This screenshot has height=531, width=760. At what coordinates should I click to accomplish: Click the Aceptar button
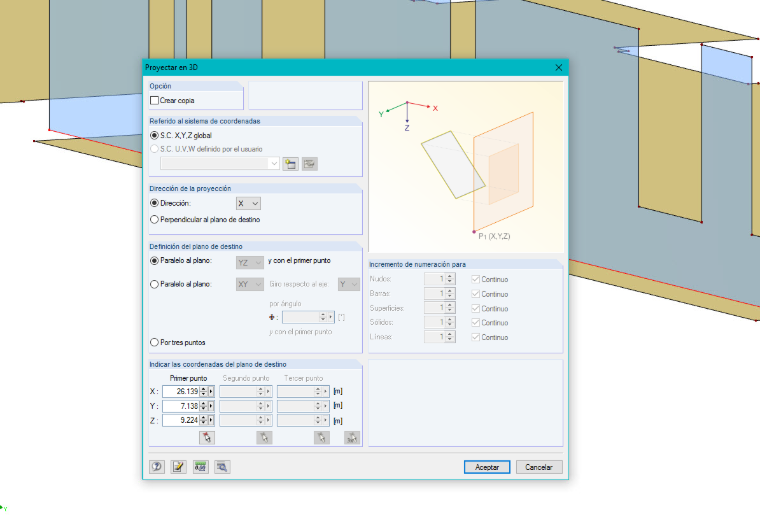click(487, 467)
